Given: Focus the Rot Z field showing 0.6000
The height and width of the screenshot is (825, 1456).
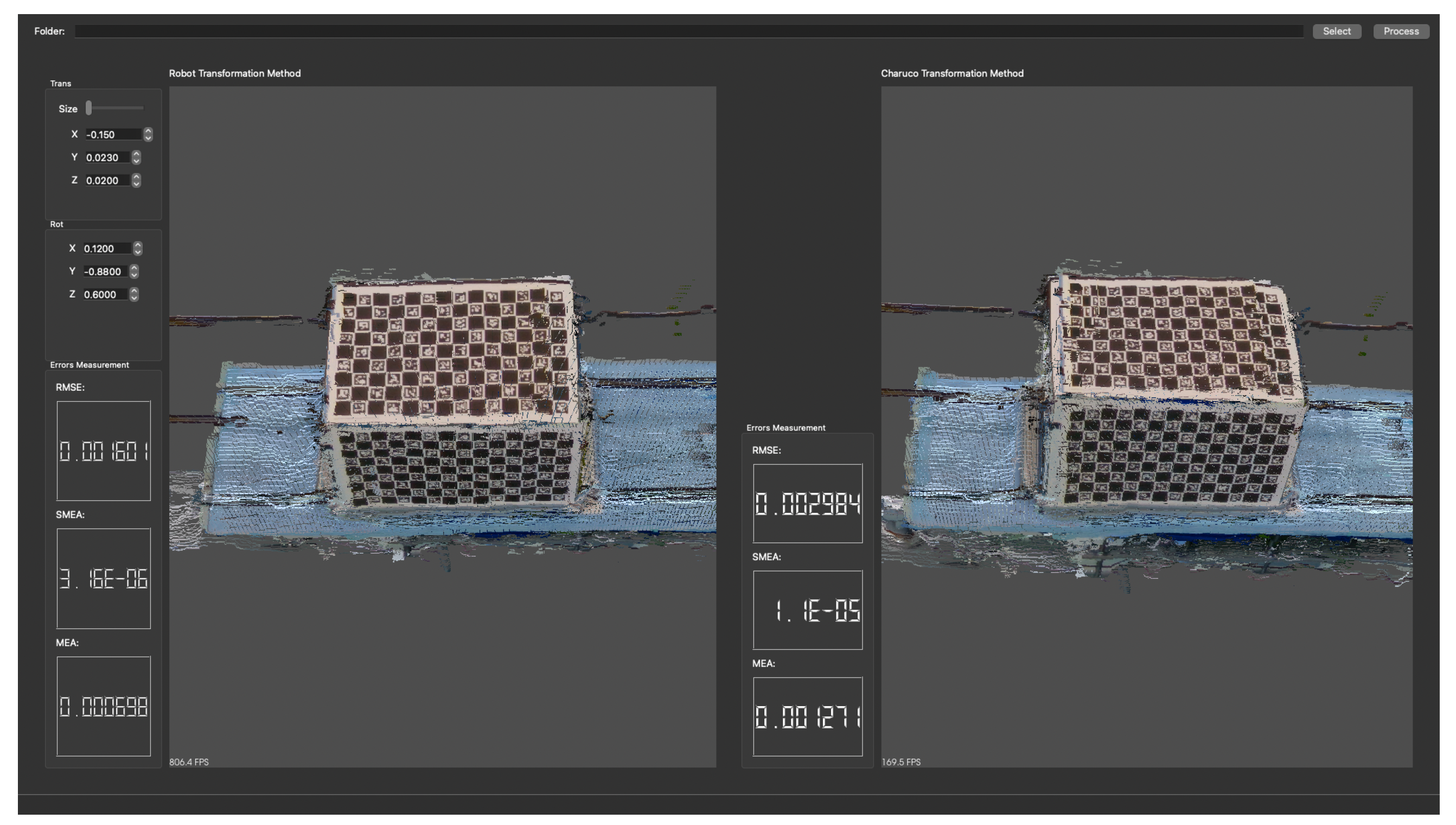Looking at the screenshot, I should 105,294.
